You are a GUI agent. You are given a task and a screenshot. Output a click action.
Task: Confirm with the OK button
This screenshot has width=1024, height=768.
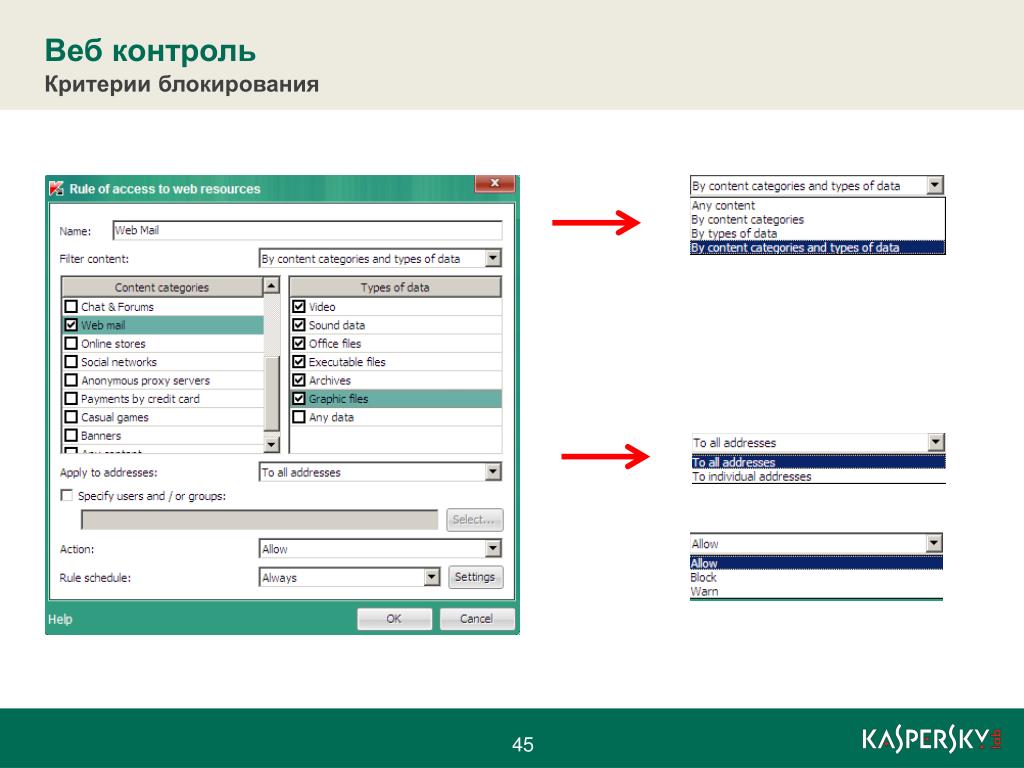pos(394,618)
